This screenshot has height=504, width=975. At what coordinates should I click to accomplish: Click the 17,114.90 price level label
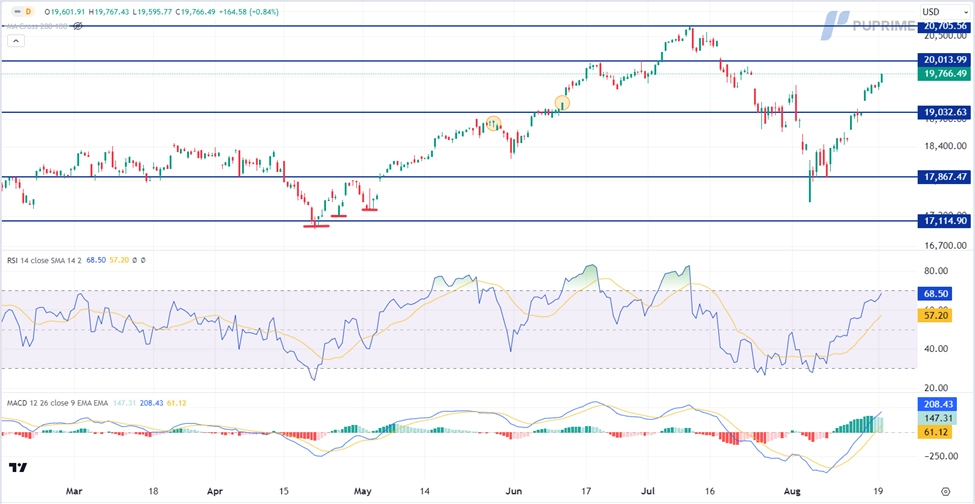tap(945, 221)
